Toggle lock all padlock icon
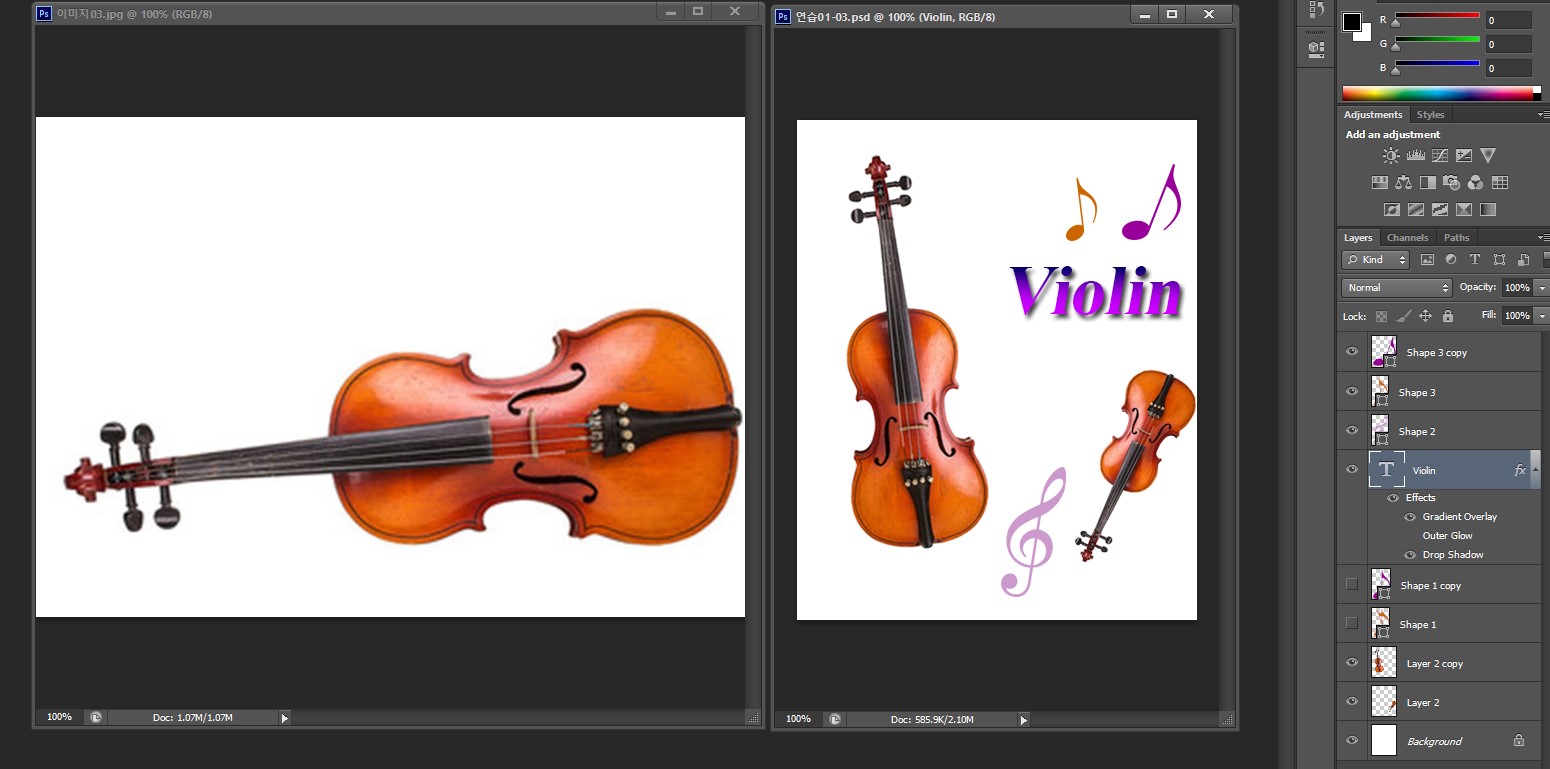This screenshot has height=769, width=1550. (1448, 316)
